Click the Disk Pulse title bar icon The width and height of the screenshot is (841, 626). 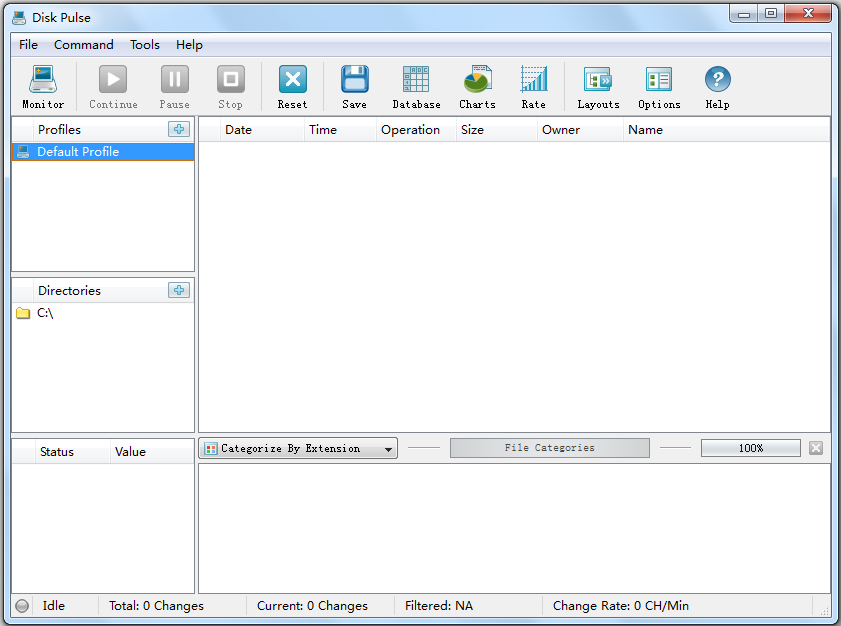click(19, 18)
